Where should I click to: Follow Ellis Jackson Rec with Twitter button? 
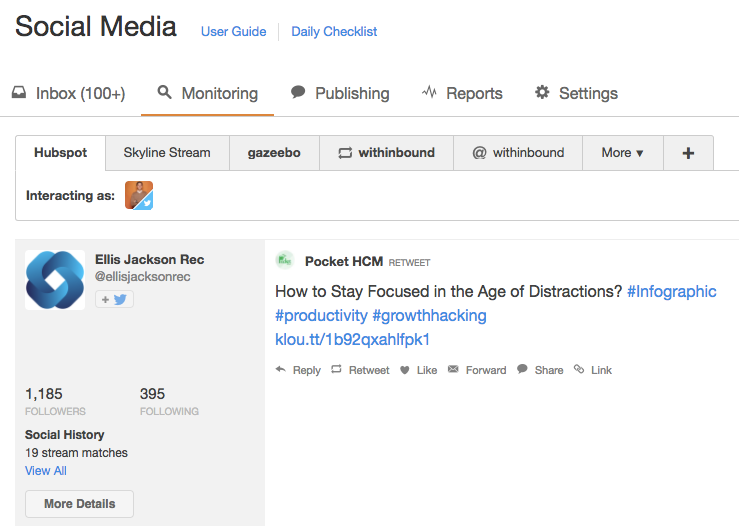point(115,299)
